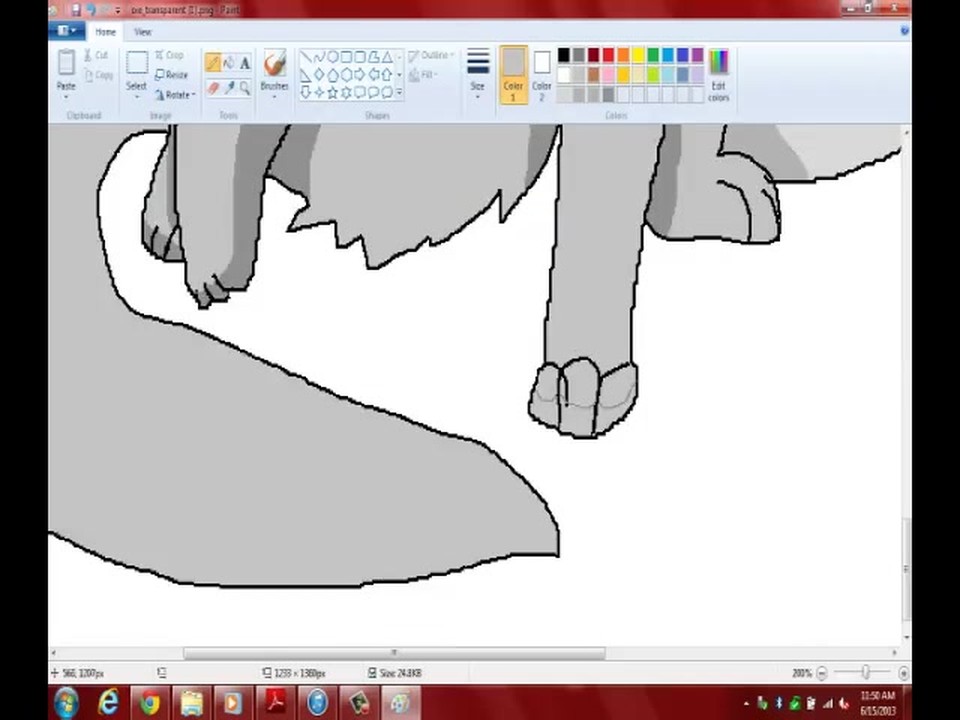This screenshot has width=960, height=720.
Task: Choose the Up arrow shape
Action: (x=387, y=75)
